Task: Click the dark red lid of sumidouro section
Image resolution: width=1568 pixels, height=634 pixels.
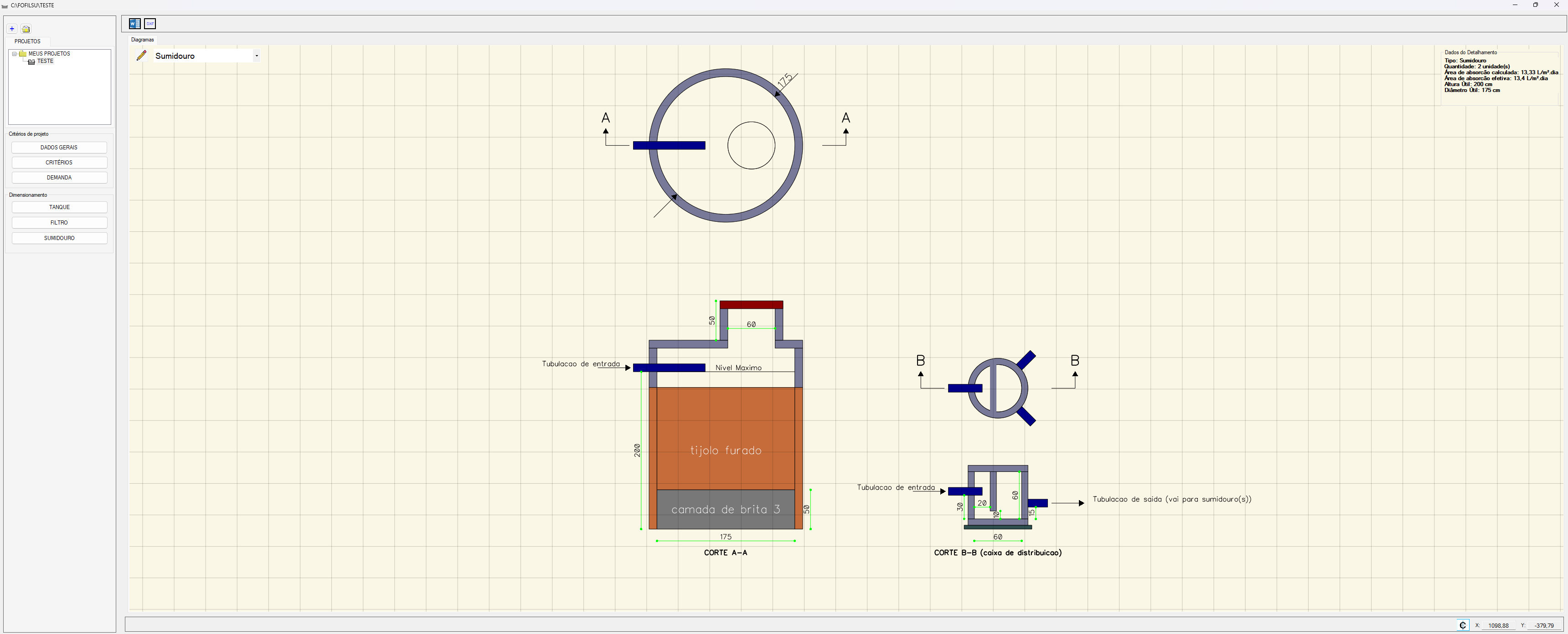Action: [x=751, y=305]
